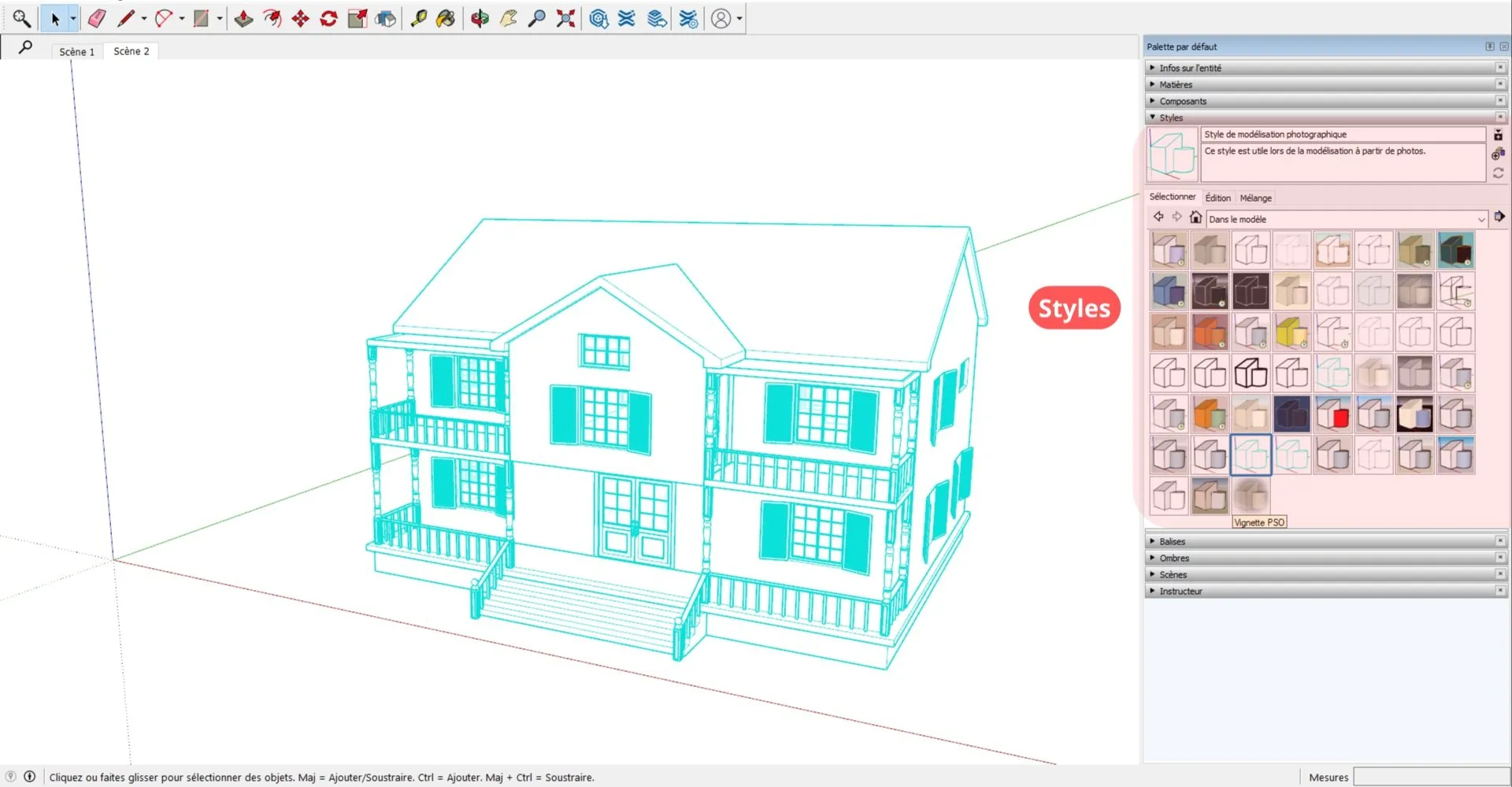
Task: Select the Push/Pull tool
Action: [243, 18]
